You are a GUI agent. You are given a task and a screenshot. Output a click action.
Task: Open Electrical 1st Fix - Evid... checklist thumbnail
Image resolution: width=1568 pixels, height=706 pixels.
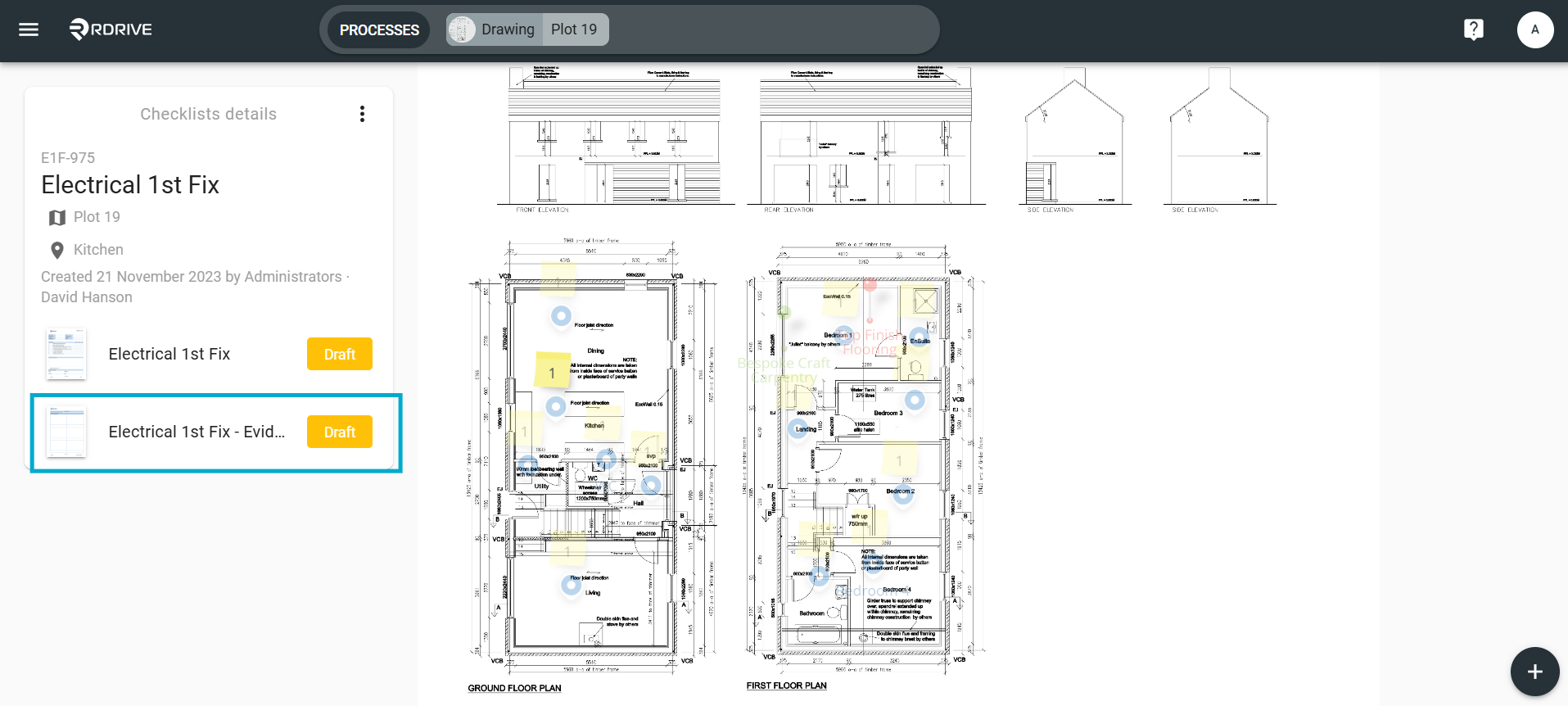[x=66, y=432]
